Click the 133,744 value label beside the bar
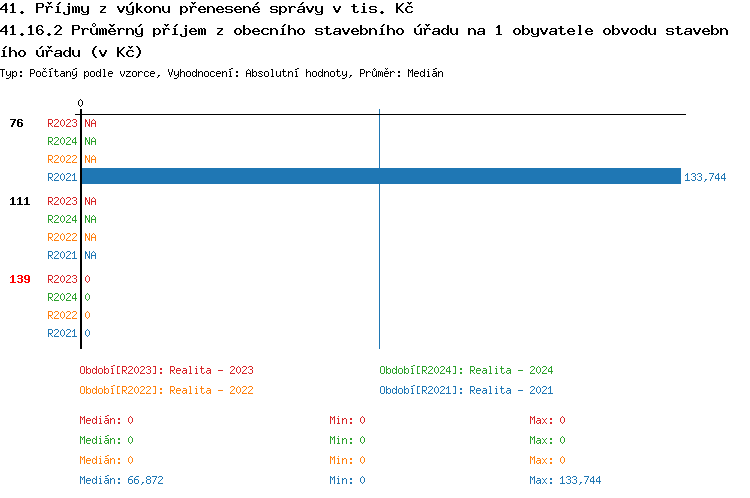 [x=705, y=177]
